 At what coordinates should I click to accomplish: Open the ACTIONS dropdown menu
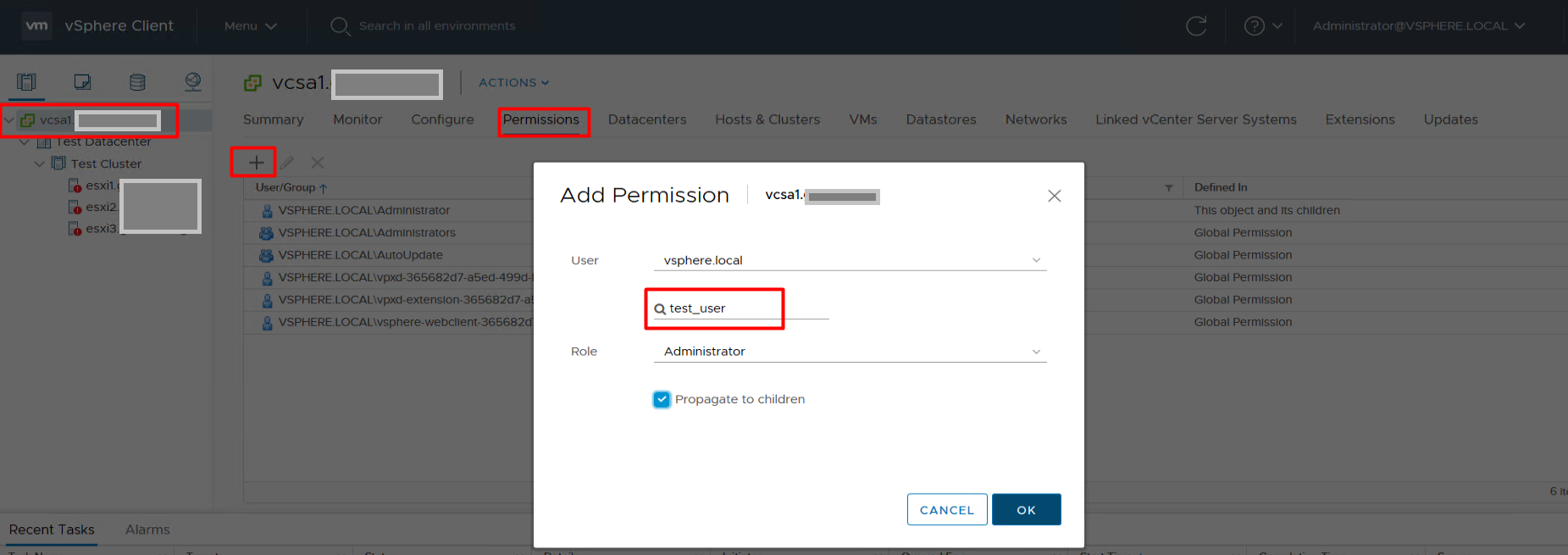point(514,82)
